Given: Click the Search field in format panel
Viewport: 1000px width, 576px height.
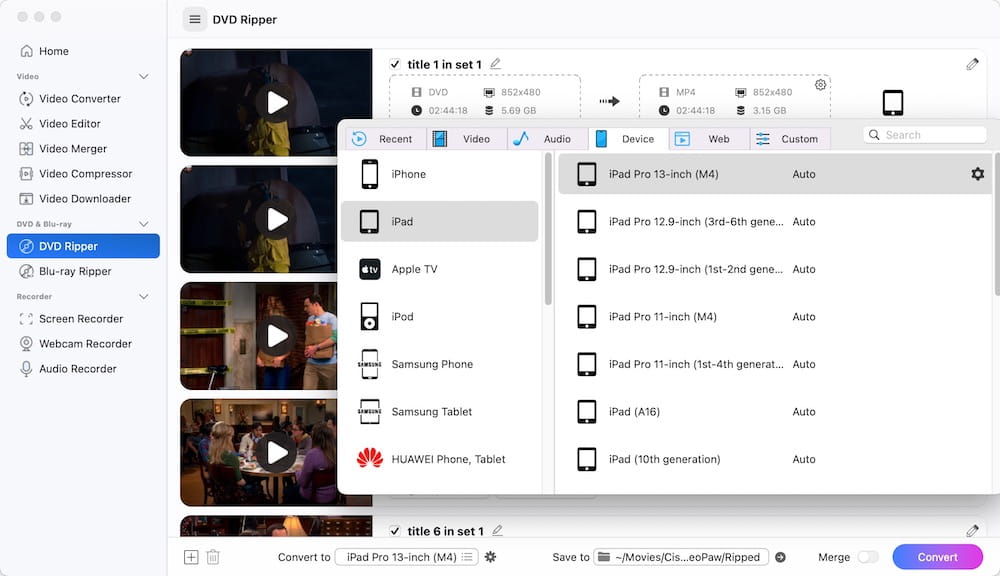Looking at the screenshot, I should (925, 135).
